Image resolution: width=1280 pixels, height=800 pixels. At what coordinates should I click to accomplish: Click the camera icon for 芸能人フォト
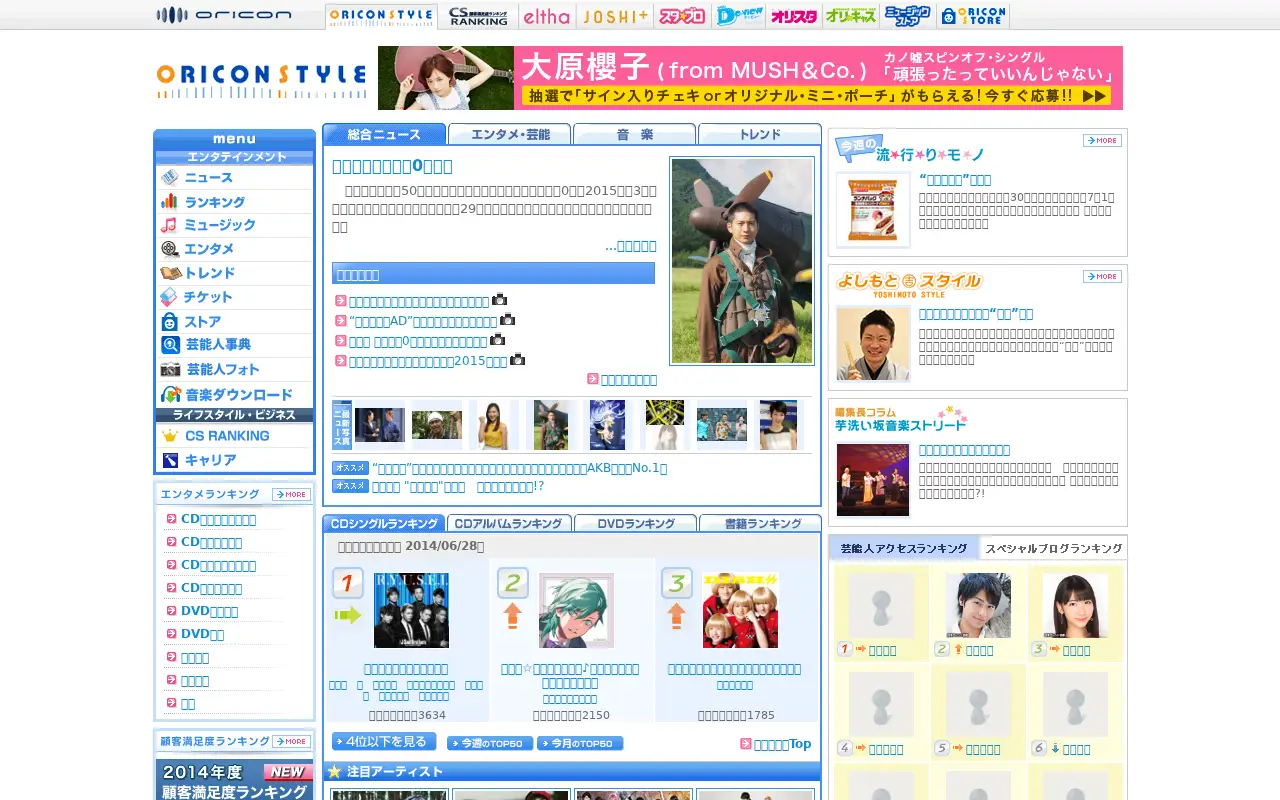coord(170,369)
